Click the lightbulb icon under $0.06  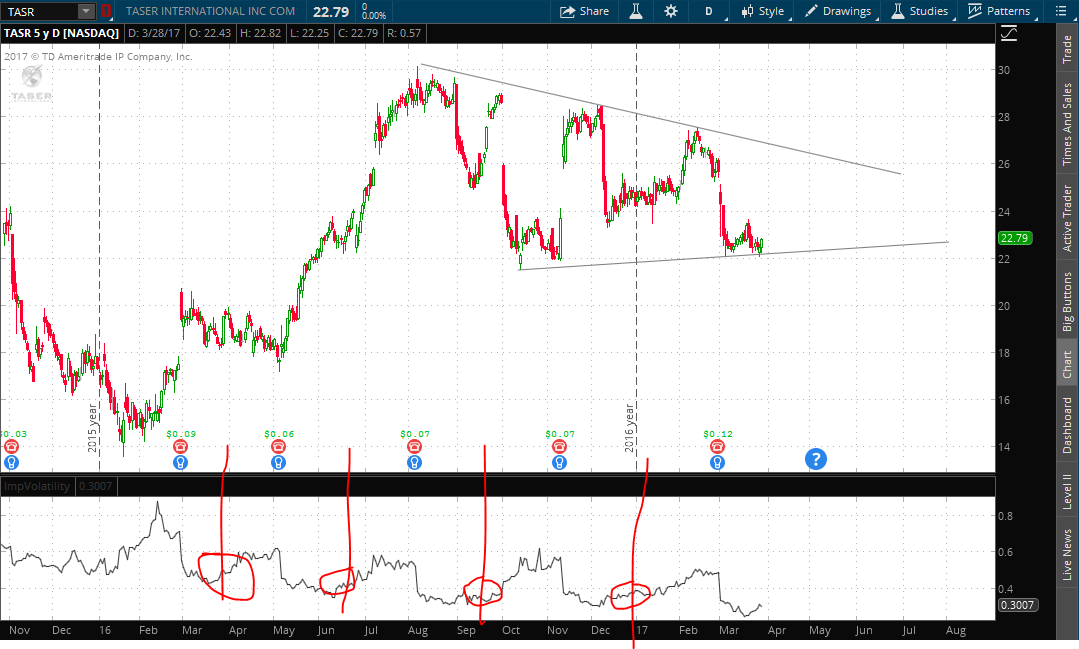coord(278,462)
